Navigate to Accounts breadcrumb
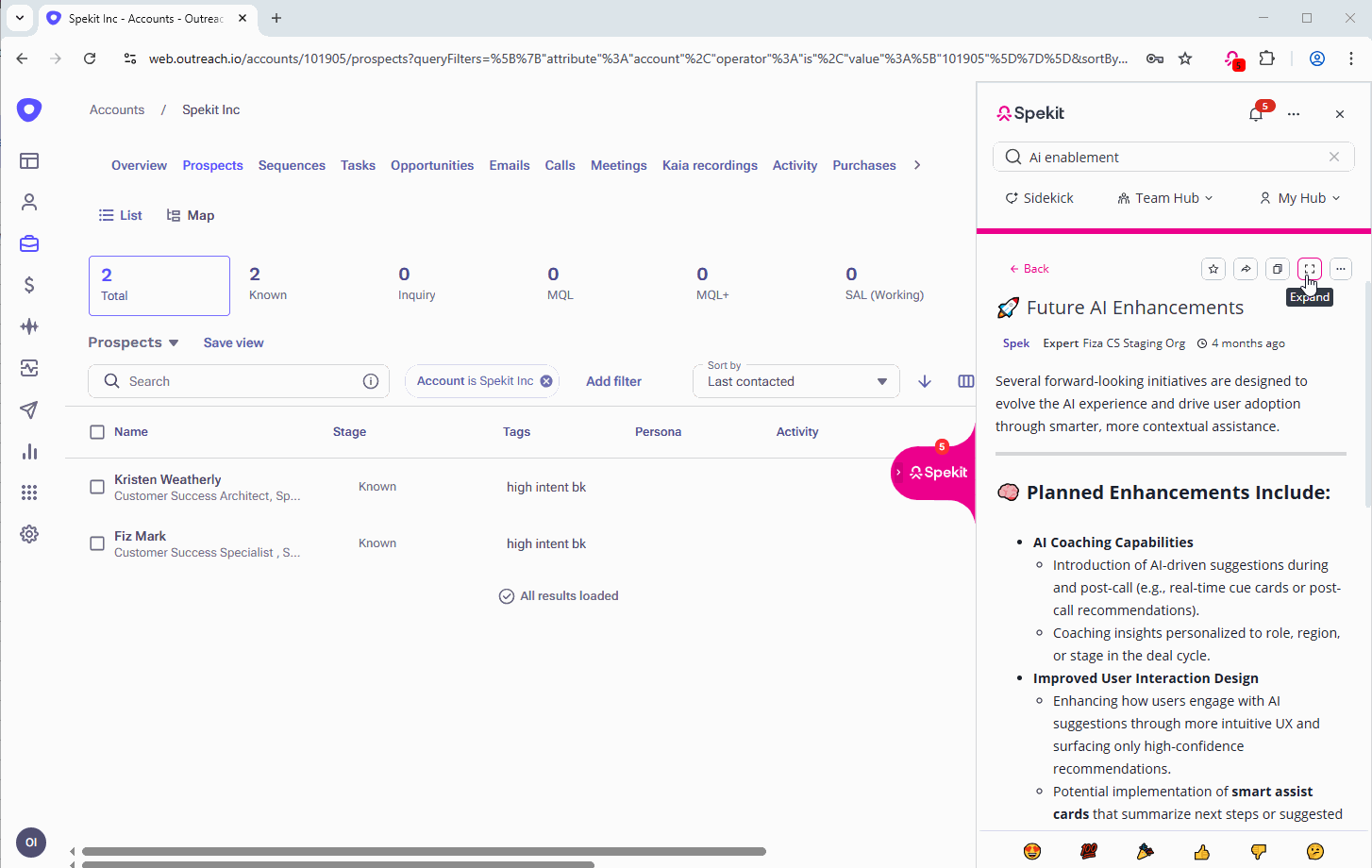 click(x=117, y=109)
